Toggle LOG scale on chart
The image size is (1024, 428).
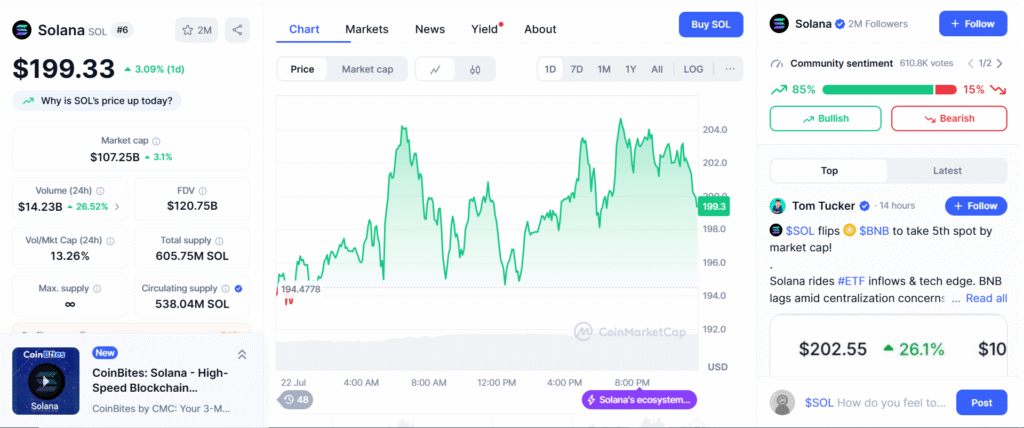click(x=694, y=69)
